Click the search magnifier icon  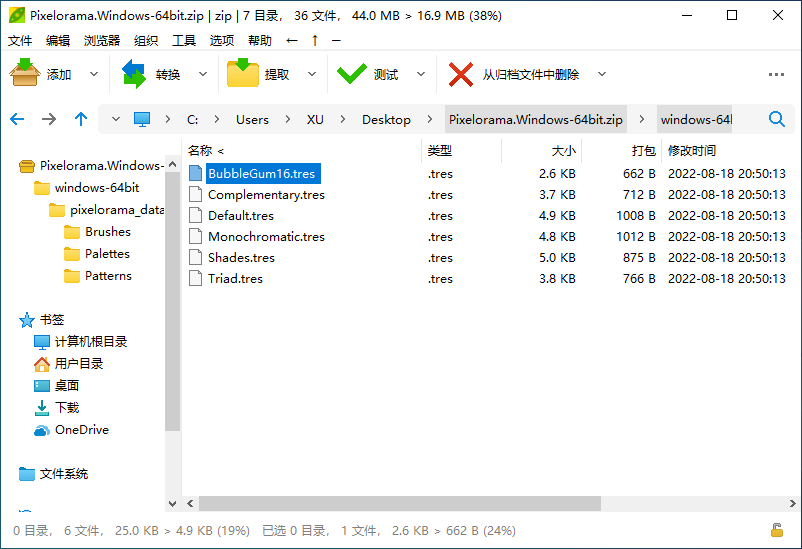777,119
